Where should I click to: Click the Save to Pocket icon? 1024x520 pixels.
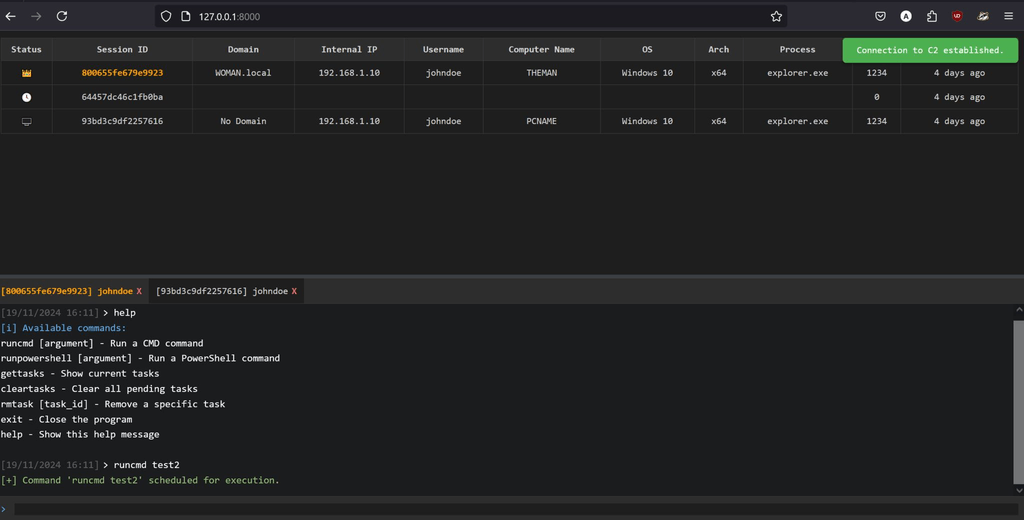pos(880,16)
